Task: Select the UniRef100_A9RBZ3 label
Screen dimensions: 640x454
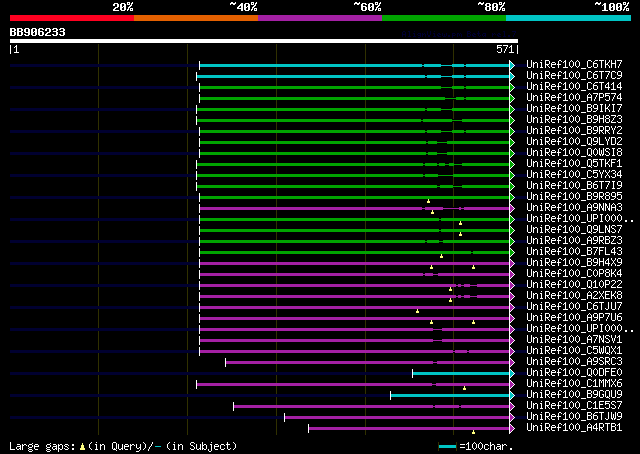Action: tap(574, 240)
